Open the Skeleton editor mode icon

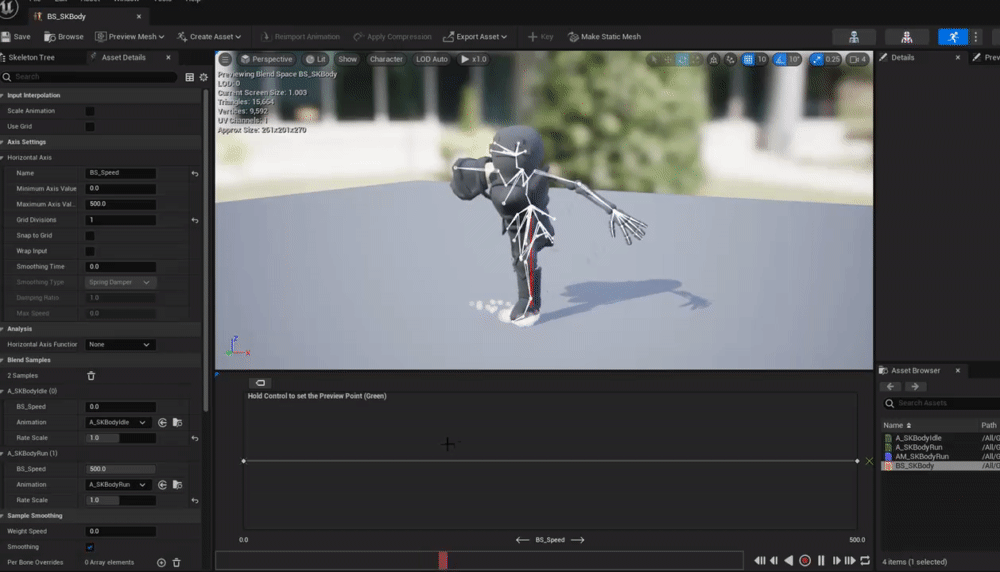(x=853, y=37)
